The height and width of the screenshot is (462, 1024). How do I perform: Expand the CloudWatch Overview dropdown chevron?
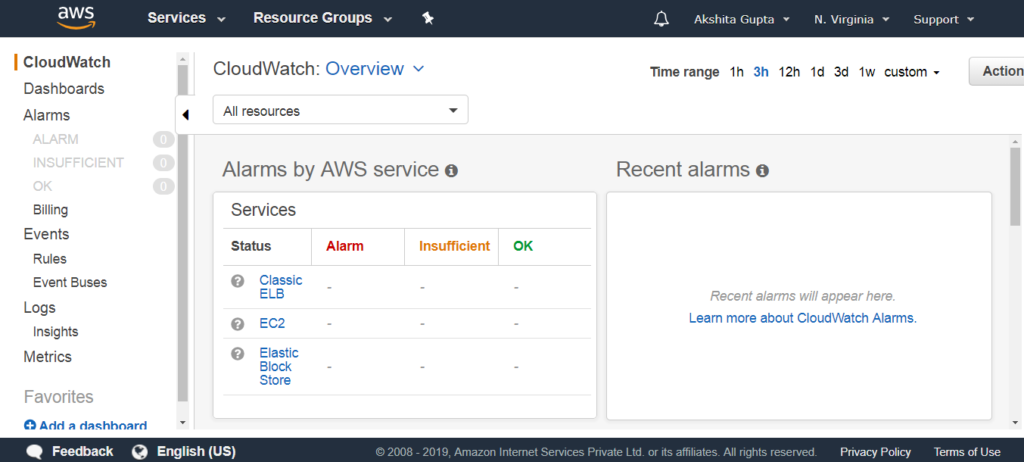pos(419,69)
